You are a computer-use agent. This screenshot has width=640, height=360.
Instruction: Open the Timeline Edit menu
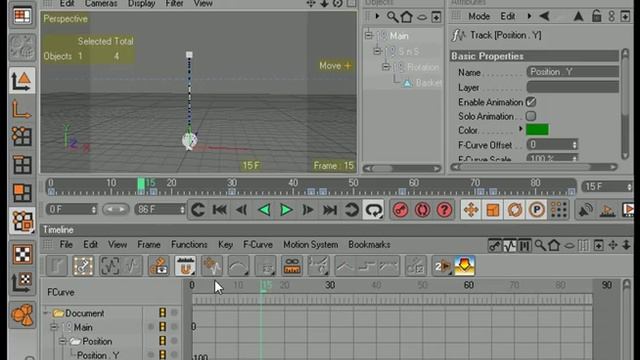point(90,244)
